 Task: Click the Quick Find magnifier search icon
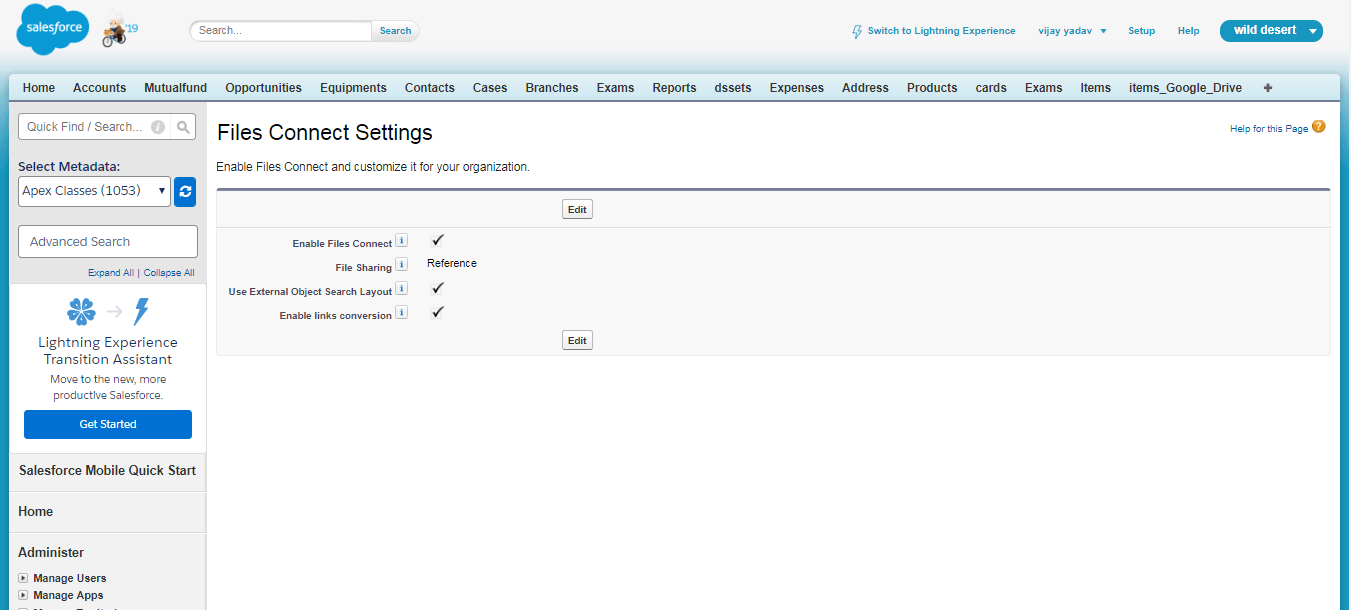click(184, 127)
